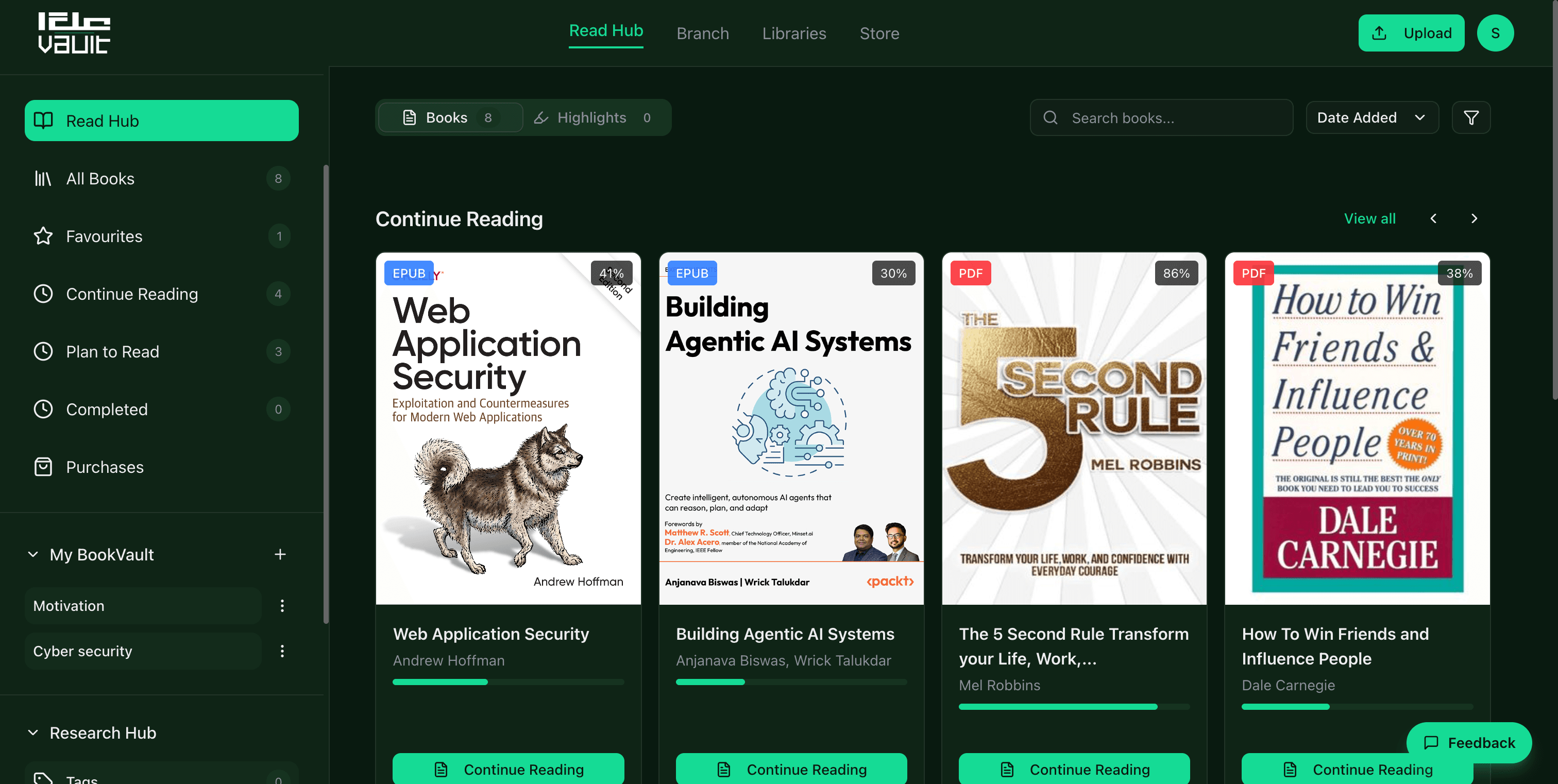Click the Feedback button
This screenshot has height=784, width=1558.
(x=1469, y=742)
